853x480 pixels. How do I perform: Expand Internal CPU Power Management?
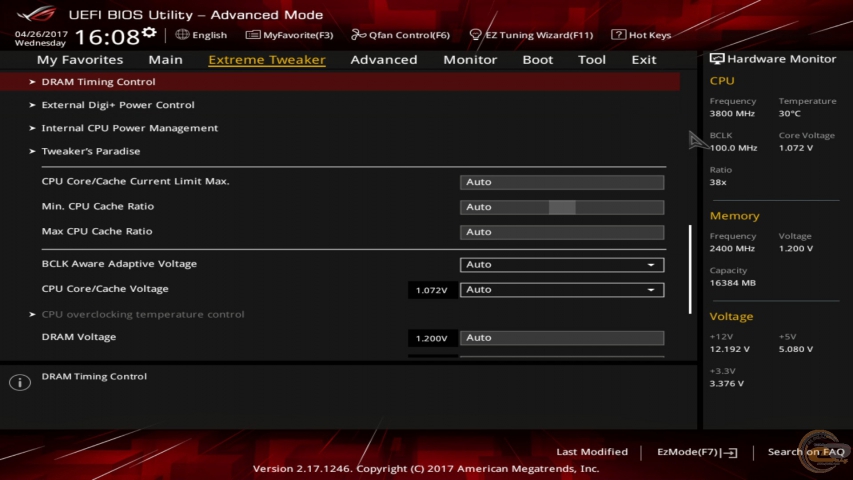[129, 128]
